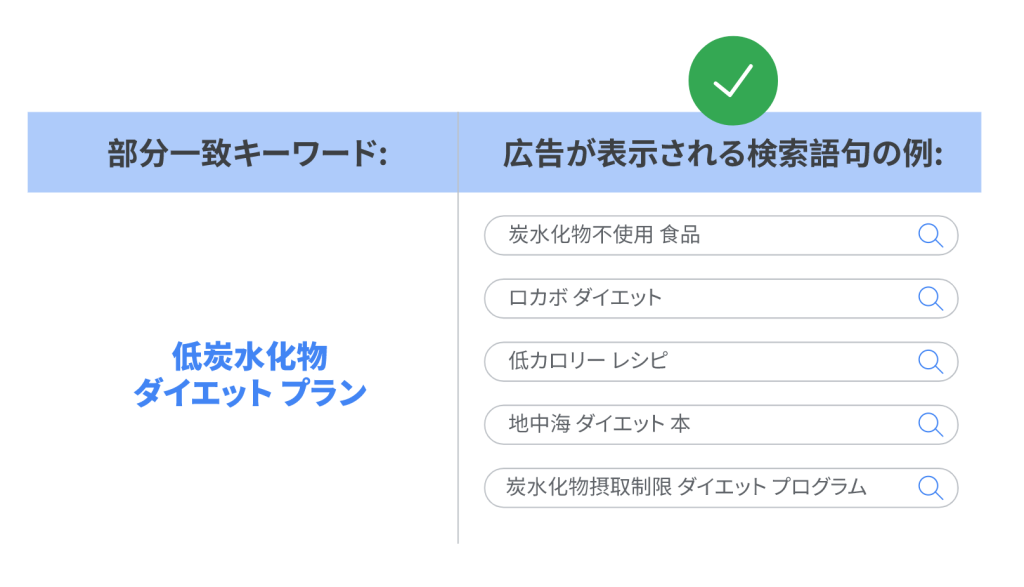The height and width of the screenshot is (587, 1024).
Task: Select the ロカボ ダイエット search field
Action: coord(721,298)
